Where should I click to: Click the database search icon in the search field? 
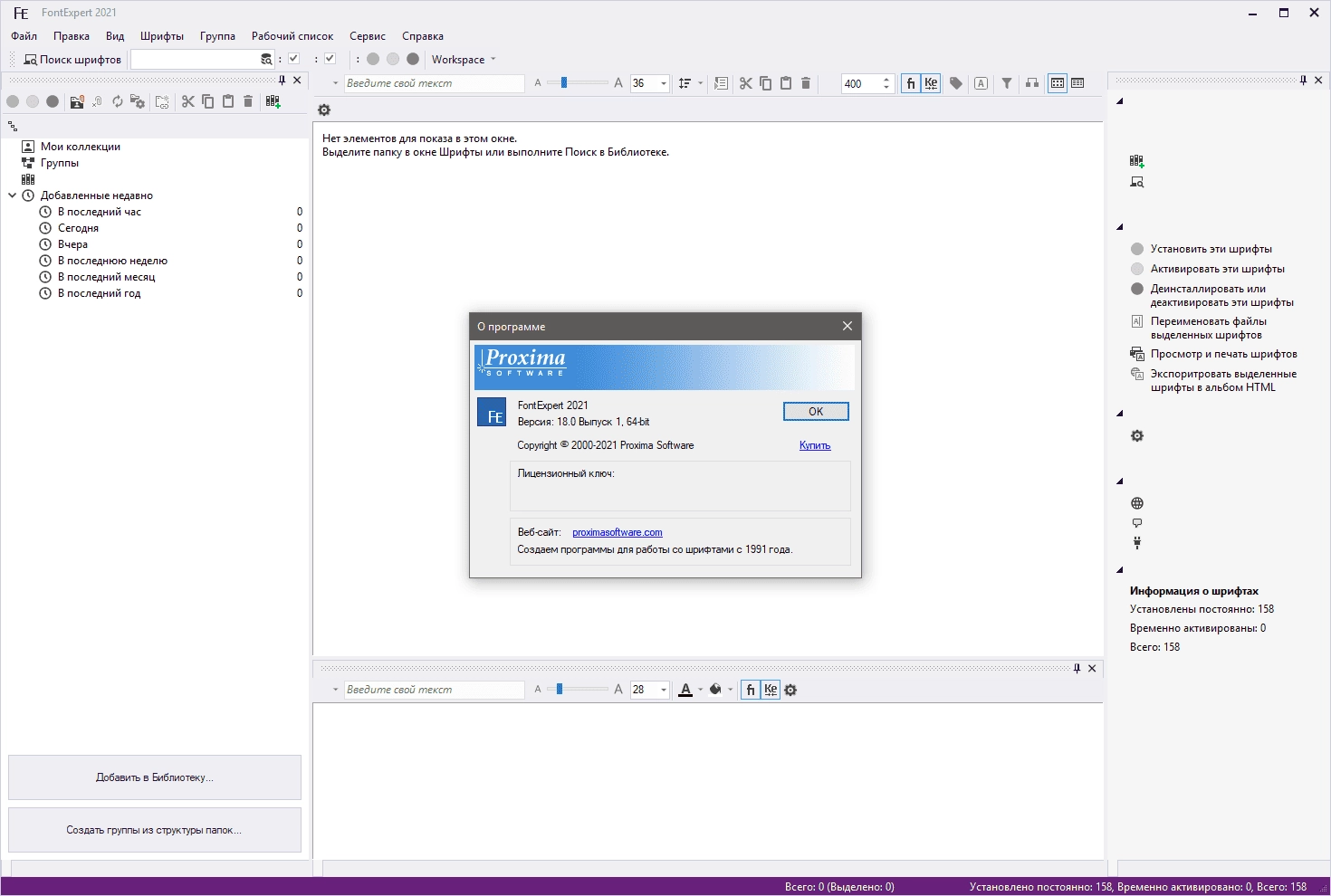pos(266,60)
